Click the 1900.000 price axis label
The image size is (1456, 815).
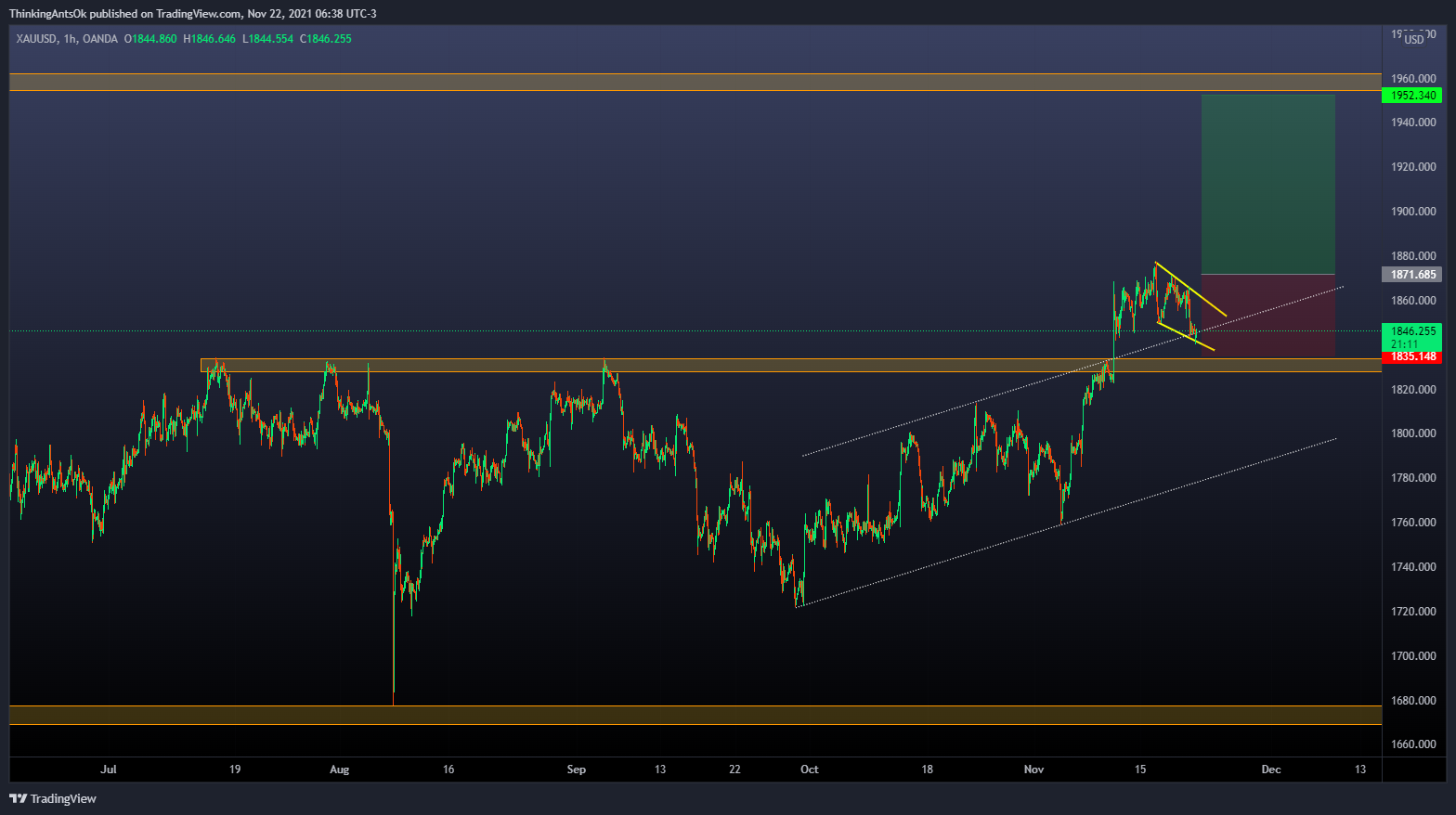pos(1413,212)
